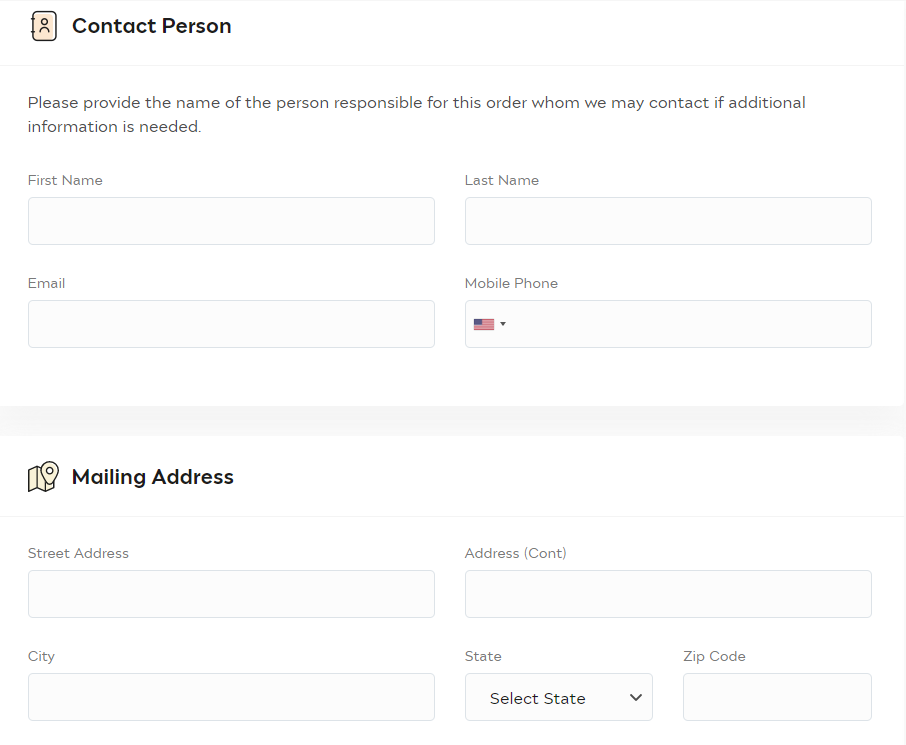
Task: Click the Contact Person heading text
Action: [151, 26]
